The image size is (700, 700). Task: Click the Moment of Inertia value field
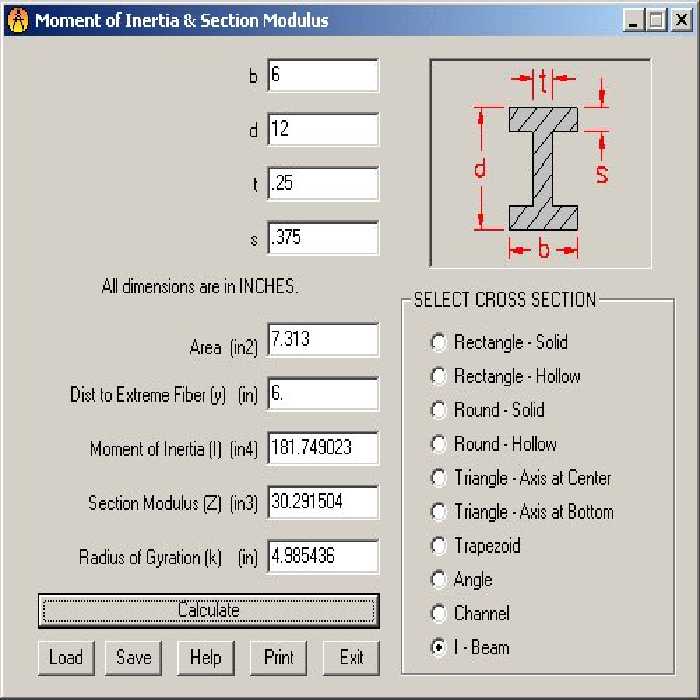pos(323,448)
